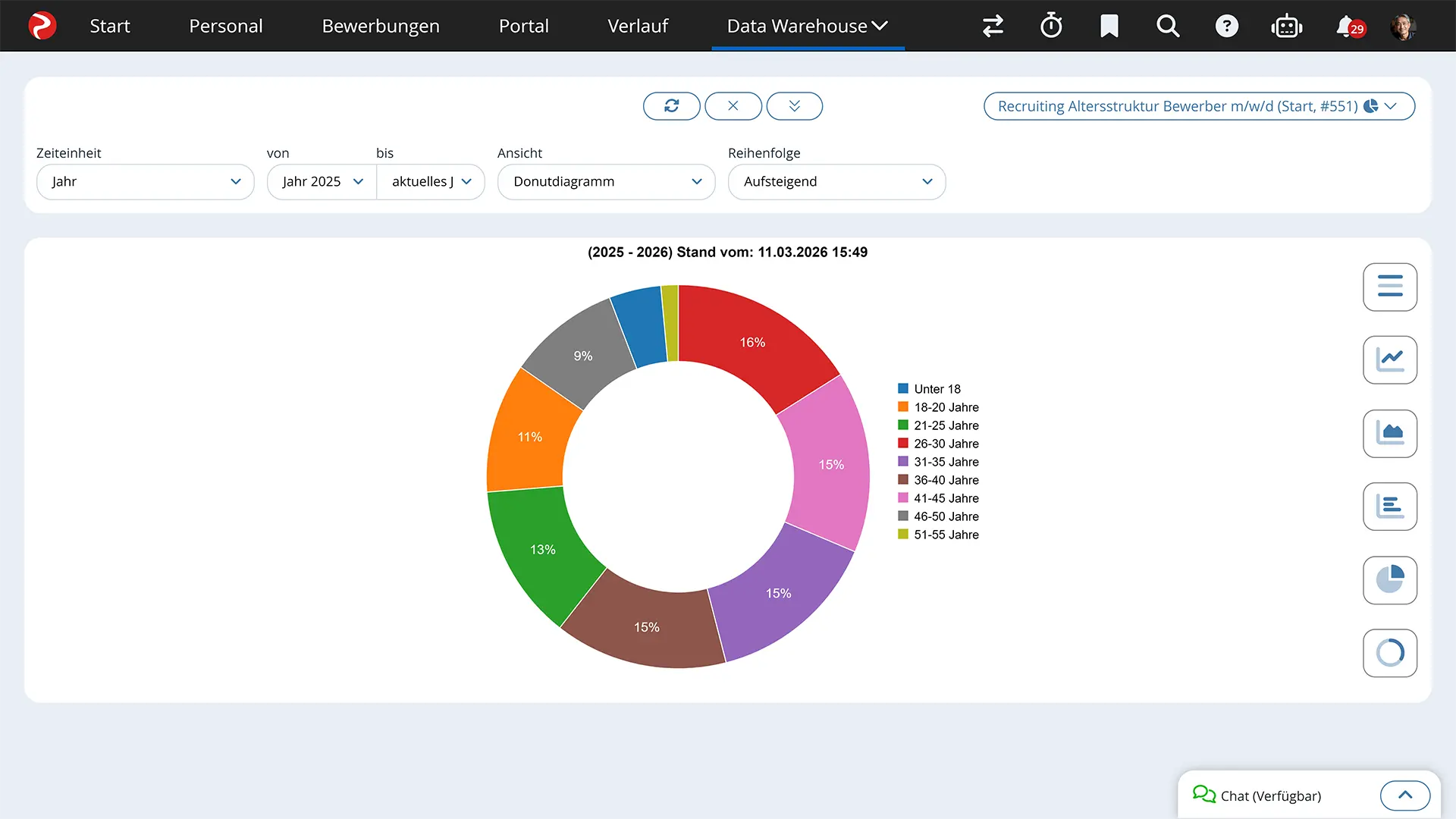The image size is (1456, 819).
Task: Open the Ansicht dropdown showing Donutdiagramm
Action: point(606,182)
